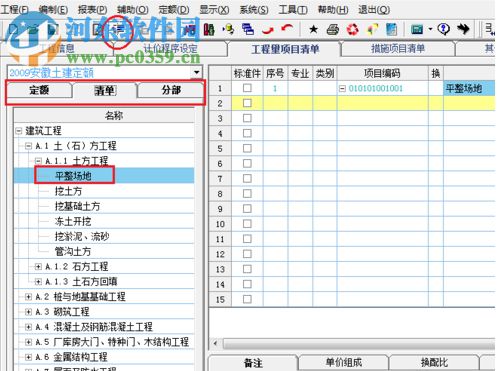Click the list icon circled in the toolbar

pyautogui.click(x=118, y=30)
